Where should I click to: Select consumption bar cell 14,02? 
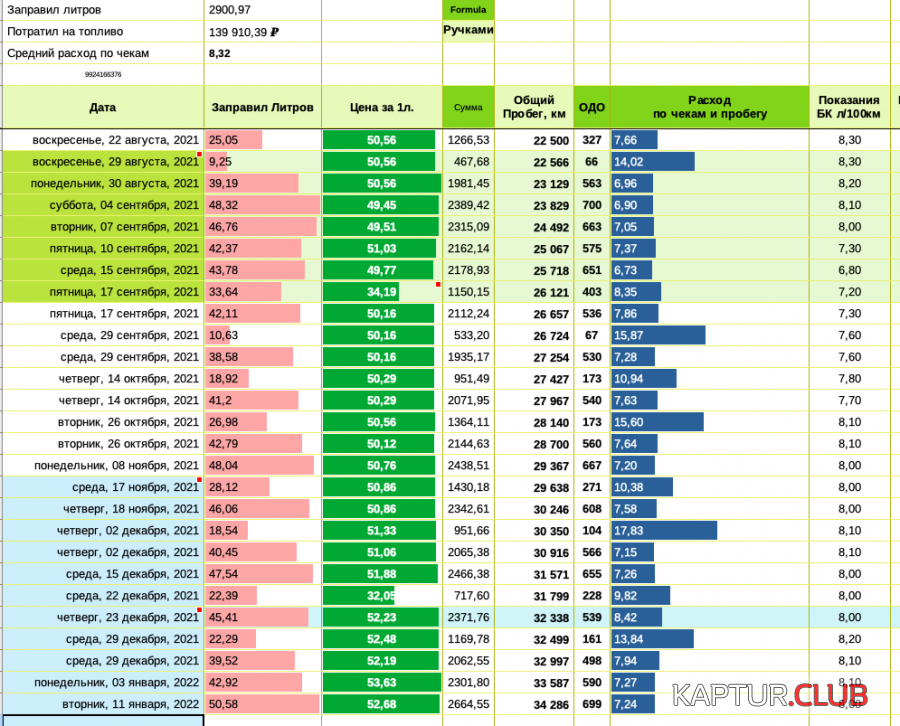(710, 162)
